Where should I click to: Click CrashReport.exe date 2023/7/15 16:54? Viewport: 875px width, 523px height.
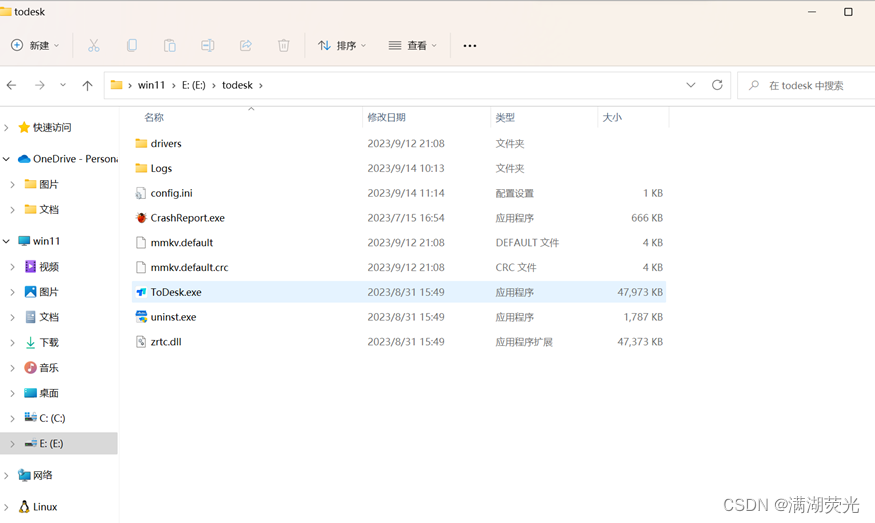point(406,218)
